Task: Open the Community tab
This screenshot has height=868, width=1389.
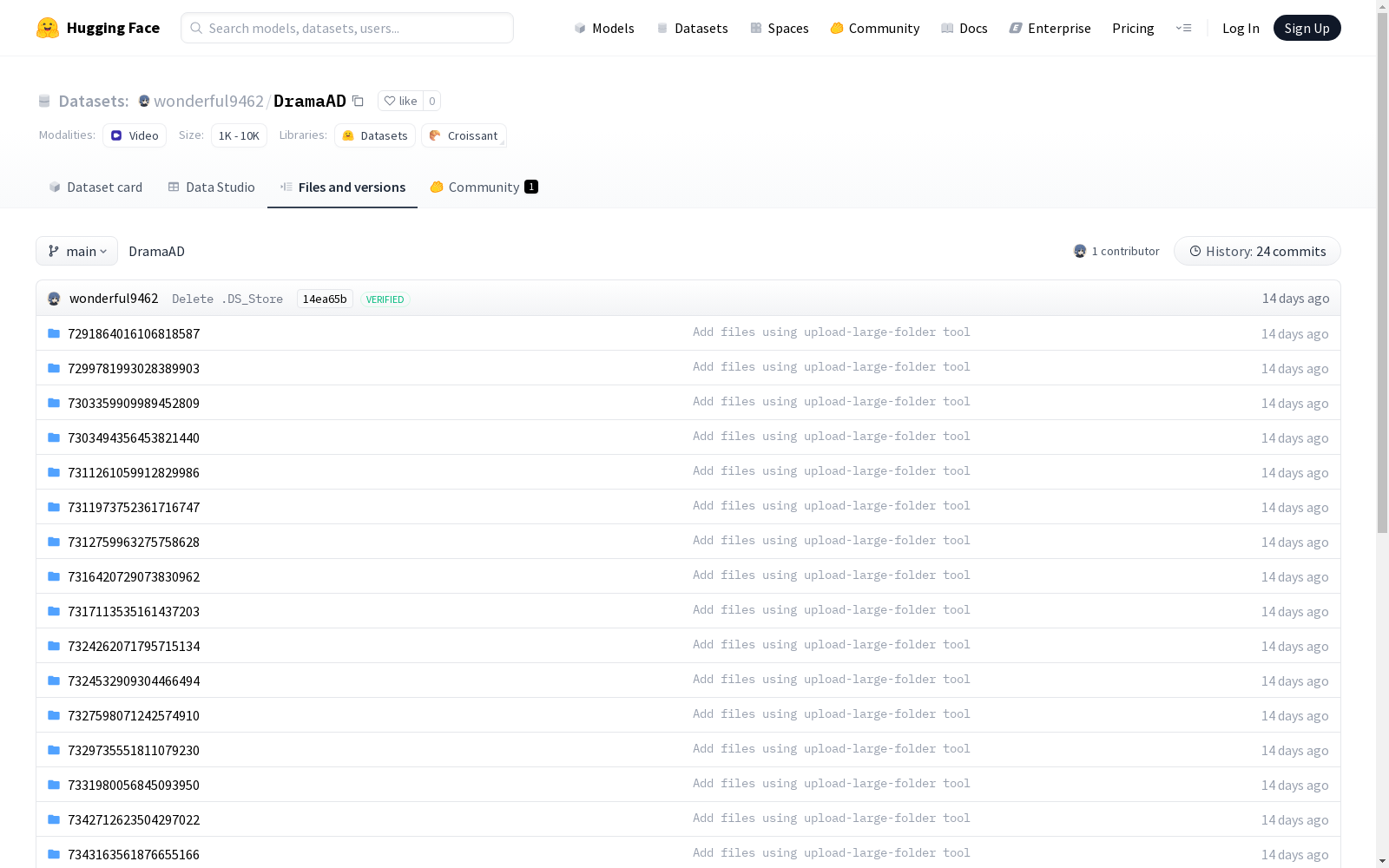Action: (484, 187)
